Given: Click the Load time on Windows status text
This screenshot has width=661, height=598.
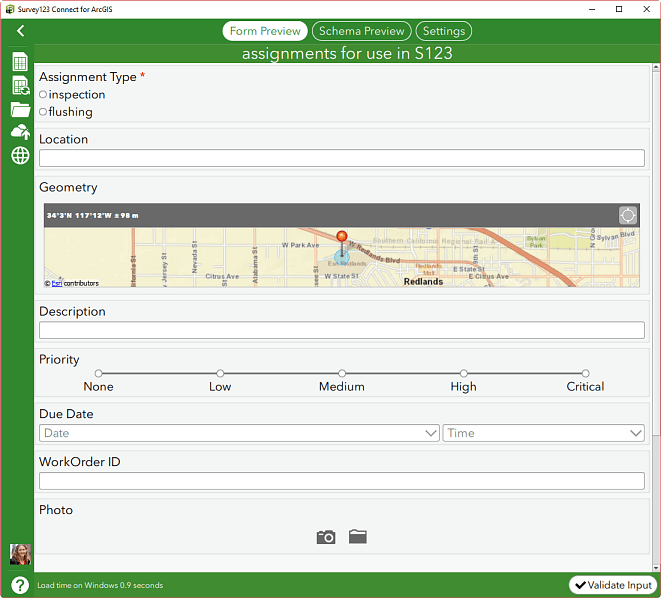Looking at the screenshot, I should pyautogui.click(x=100, y=585).
